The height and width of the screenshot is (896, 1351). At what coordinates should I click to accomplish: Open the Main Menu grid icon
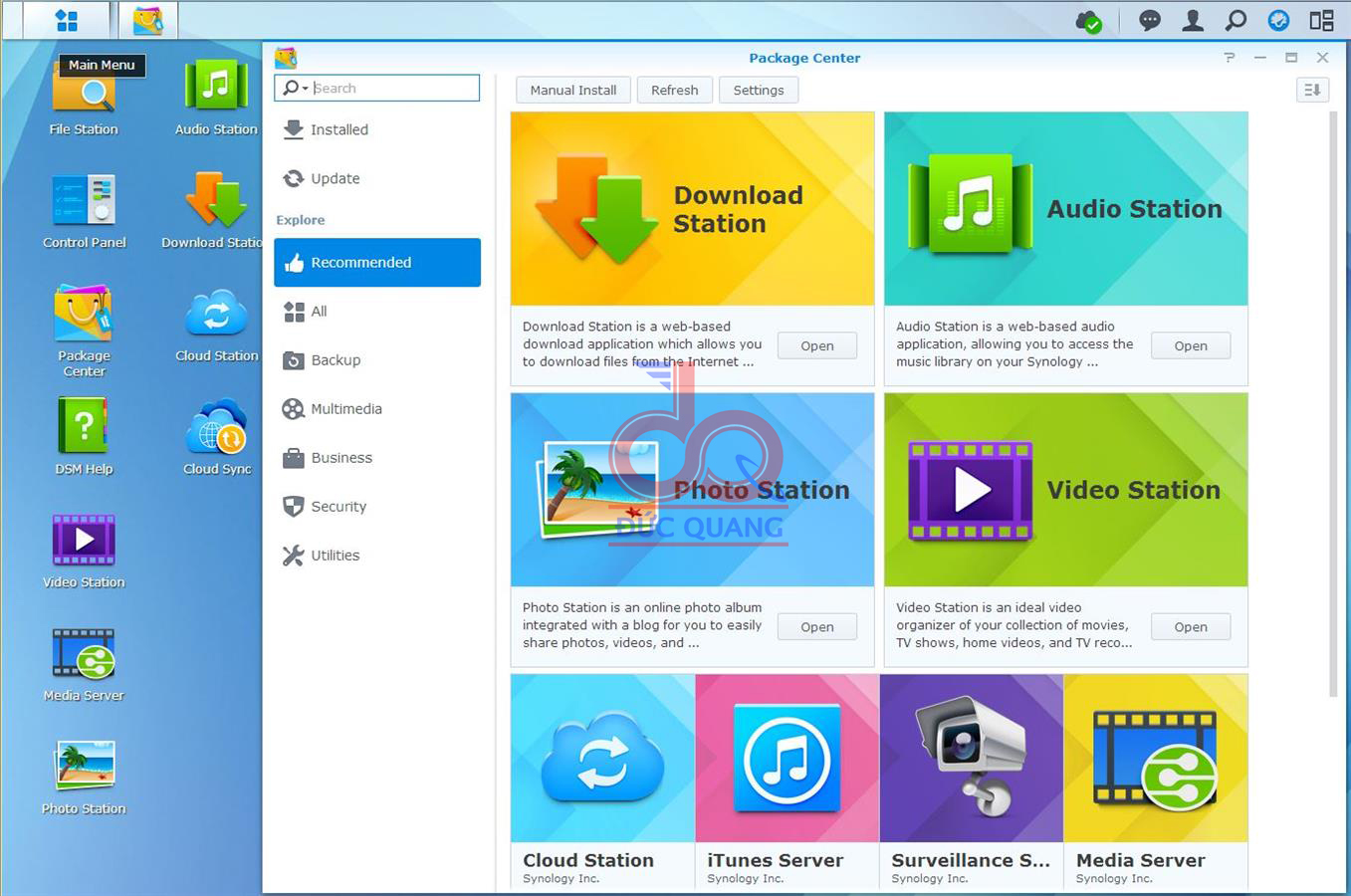coord(67,20)
